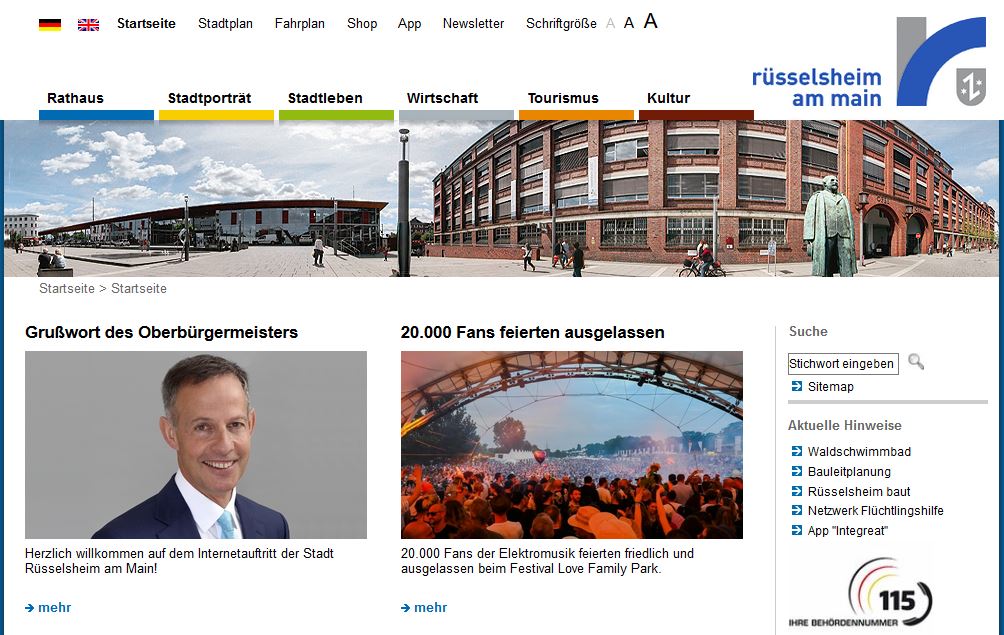Open the Netzwerk Flüchtlingshilfe link
The image size is (1004, 635).
point(875,511)
